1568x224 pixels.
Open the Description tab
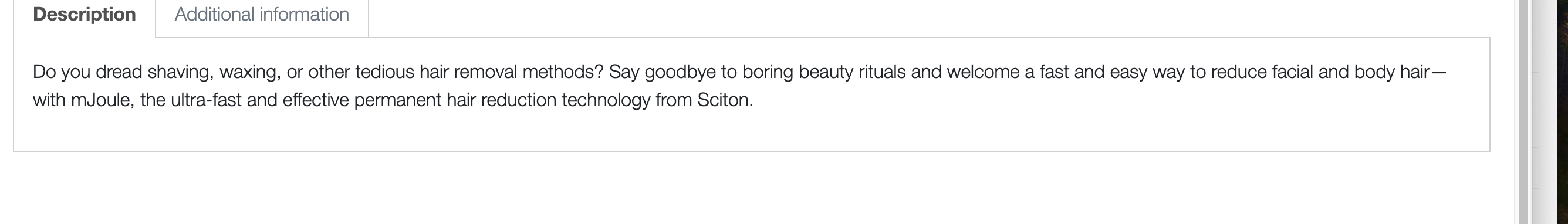pyautogui.click(x=84, y=15)
